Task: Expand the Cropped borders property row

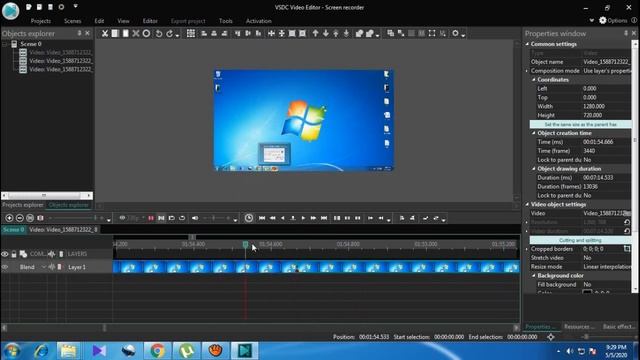Action: pos(527,249)
